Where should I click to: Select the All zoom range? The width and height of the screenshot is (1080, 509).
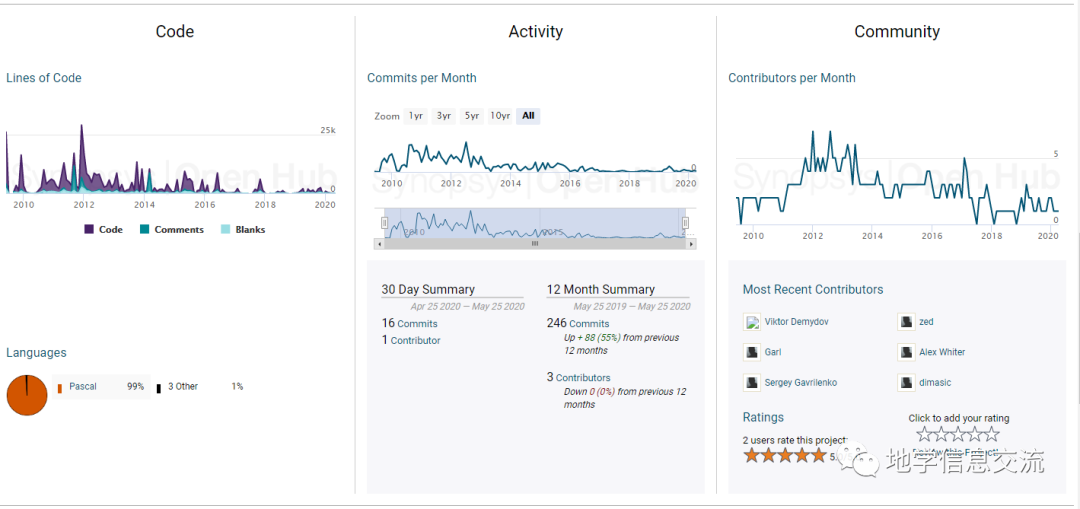[528, 116]
